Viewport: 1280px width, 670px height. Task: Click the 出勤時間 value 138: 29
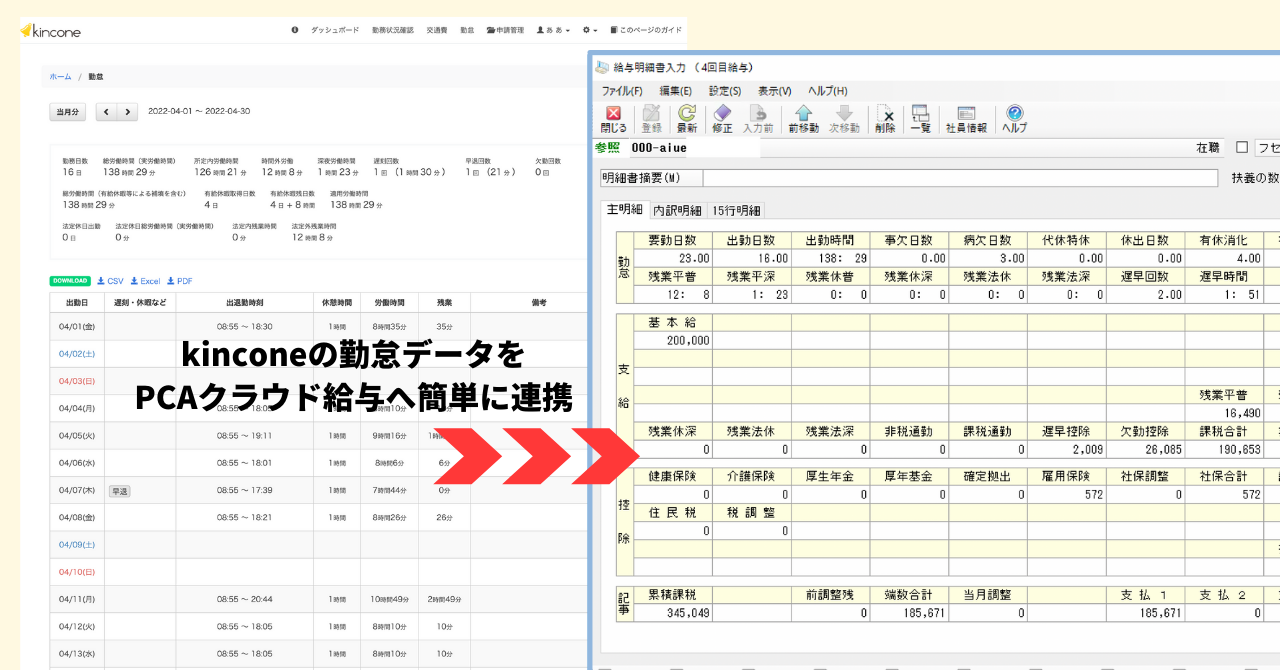pyautogui.click(x=830, y=258)
